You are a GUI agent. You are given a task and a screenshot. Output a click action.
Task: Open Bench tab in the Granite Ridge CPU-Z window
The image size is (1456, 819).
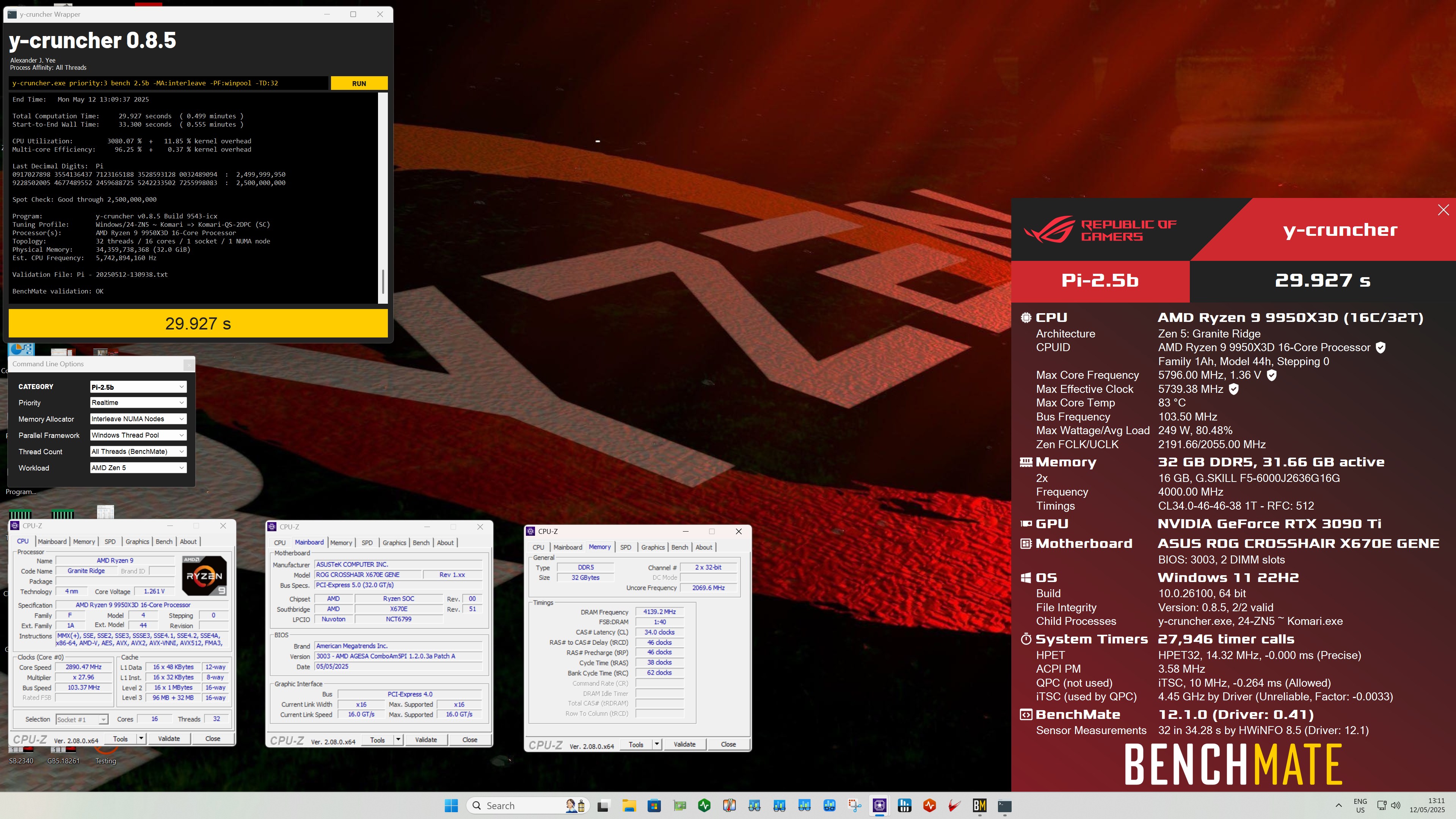pos(164,541)
